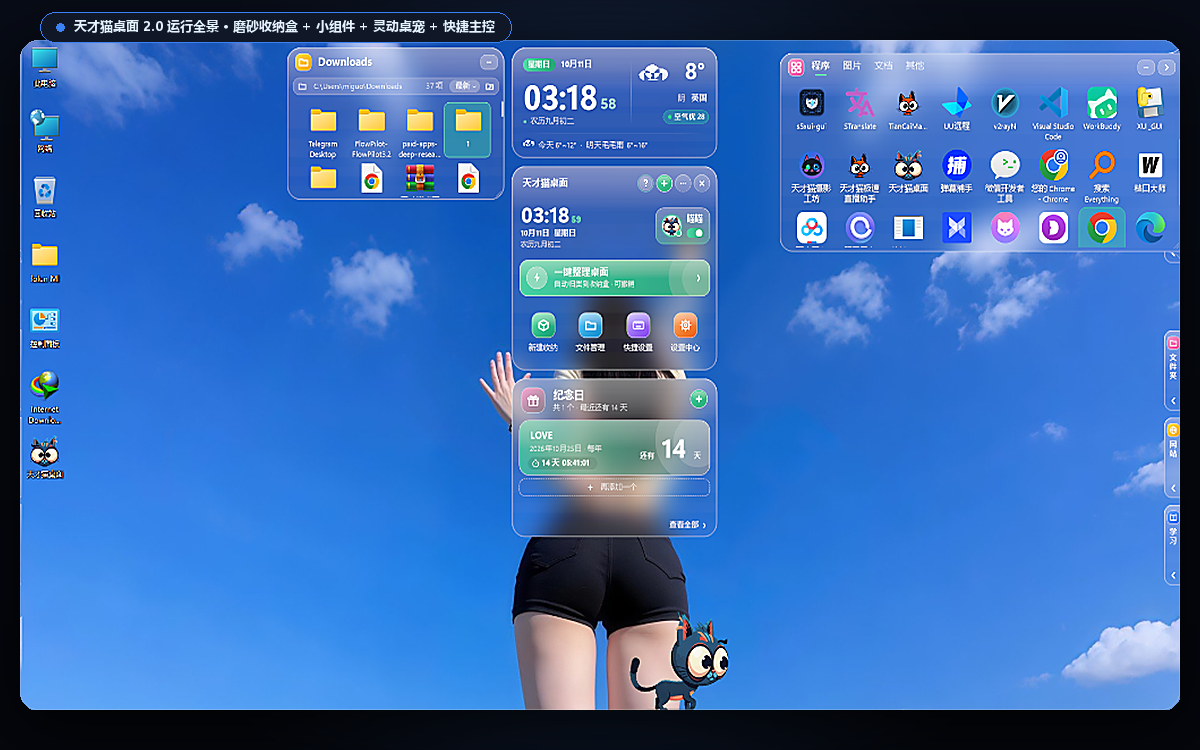Click the 空气优 28 air quality badge
This screenshot has width=1200, height=750.
(x=687, y=117)
